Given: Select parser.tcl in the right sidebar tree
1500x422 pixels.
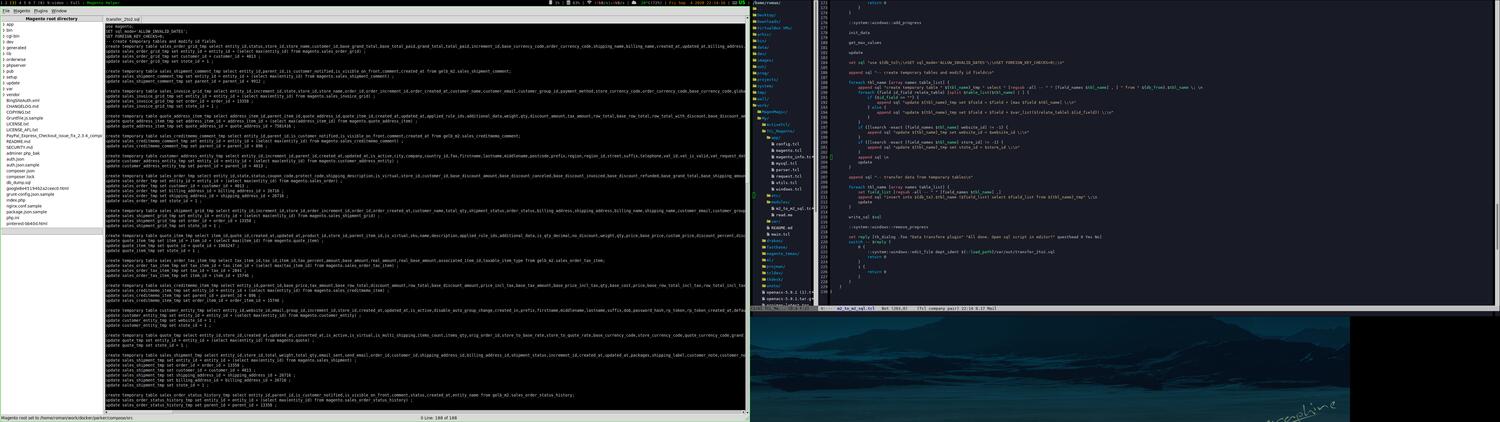Looking at the screenshot, I should pyautogui.click(x=788, y=170).
